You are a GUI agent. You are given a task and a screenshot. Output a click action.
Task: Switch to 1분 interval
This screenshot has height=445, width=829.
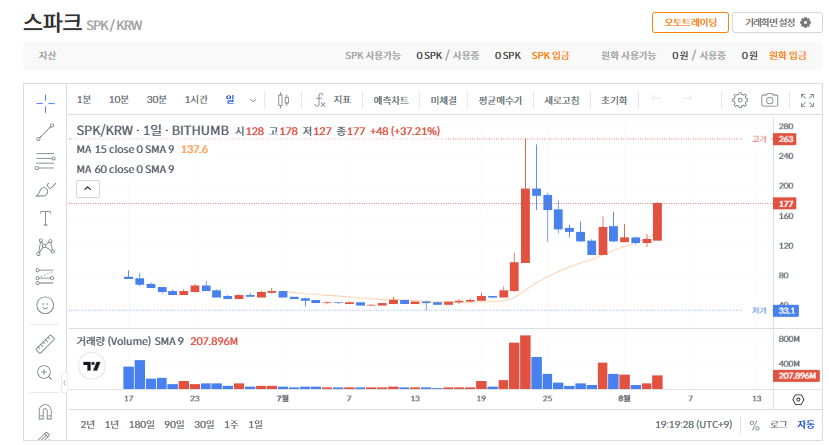84,99
